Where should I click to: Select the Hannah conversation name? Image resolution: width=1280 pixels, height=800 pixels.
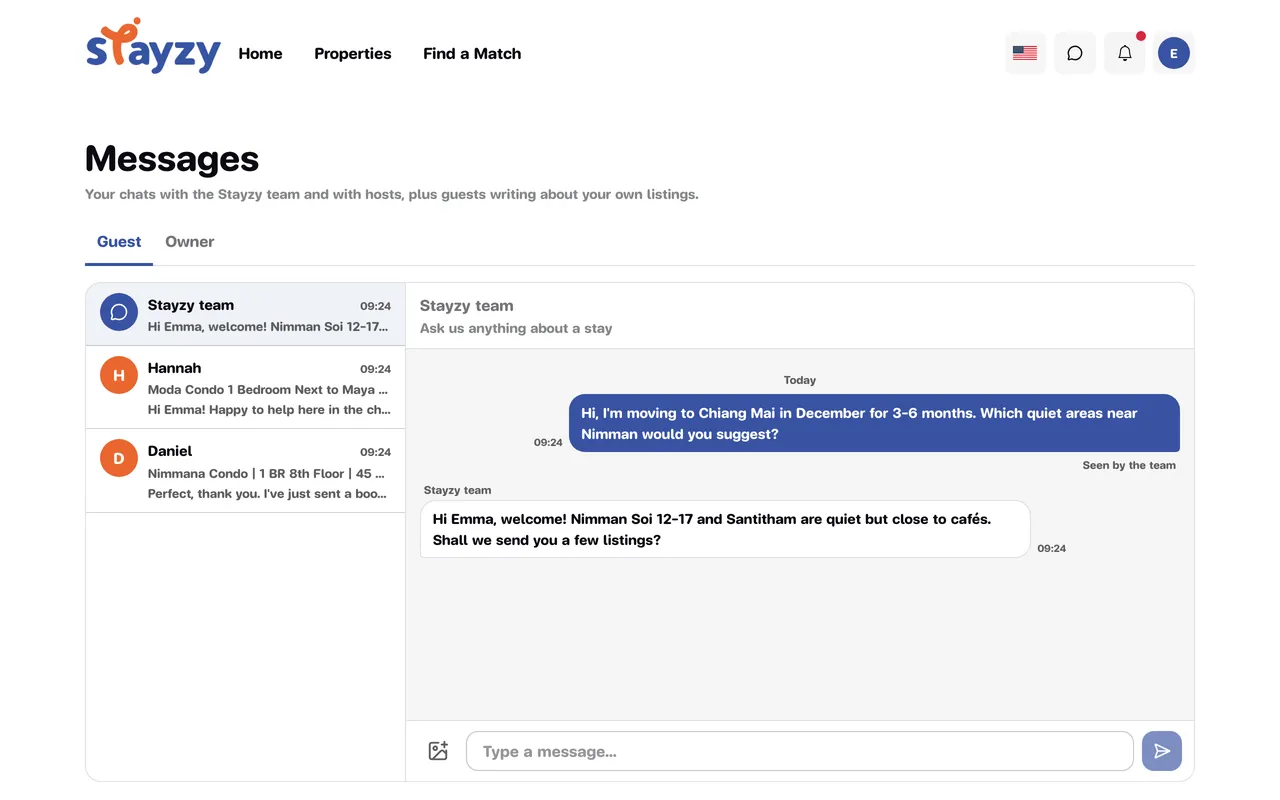point(174,368)
